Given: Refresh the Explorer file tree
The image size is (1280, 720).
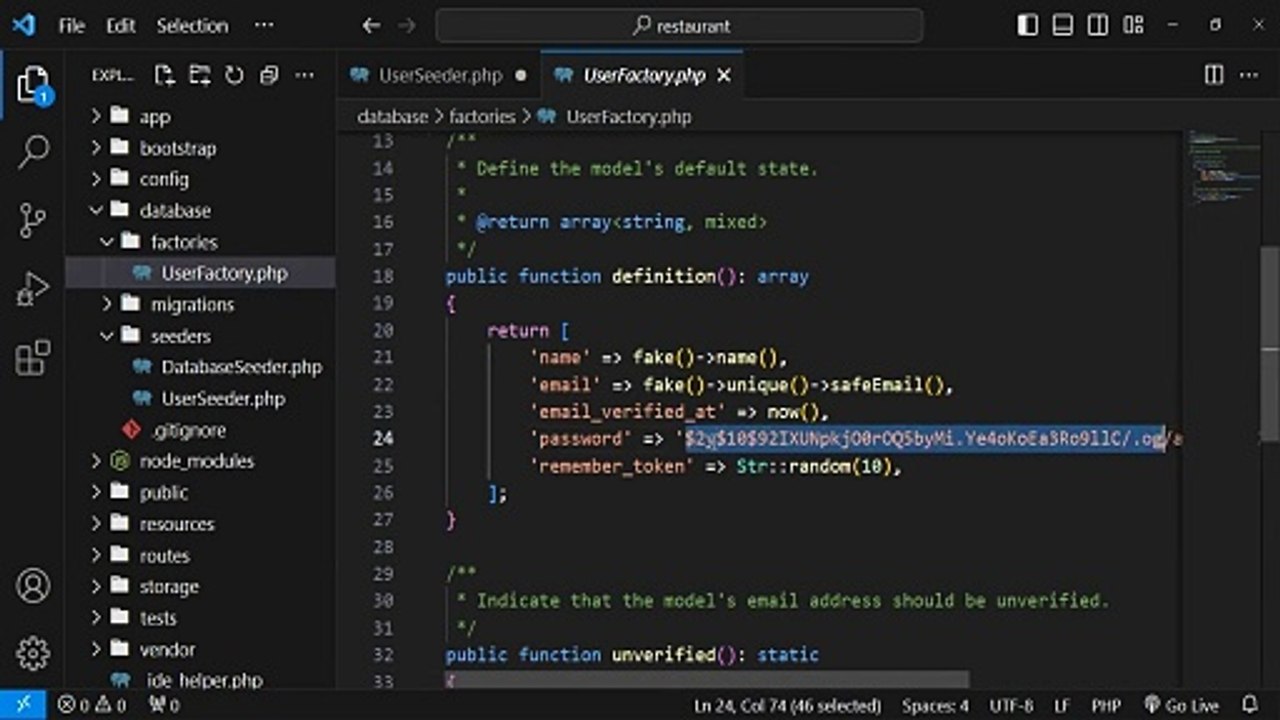Looking at the screenshot, I should click(x=234, y=75).
